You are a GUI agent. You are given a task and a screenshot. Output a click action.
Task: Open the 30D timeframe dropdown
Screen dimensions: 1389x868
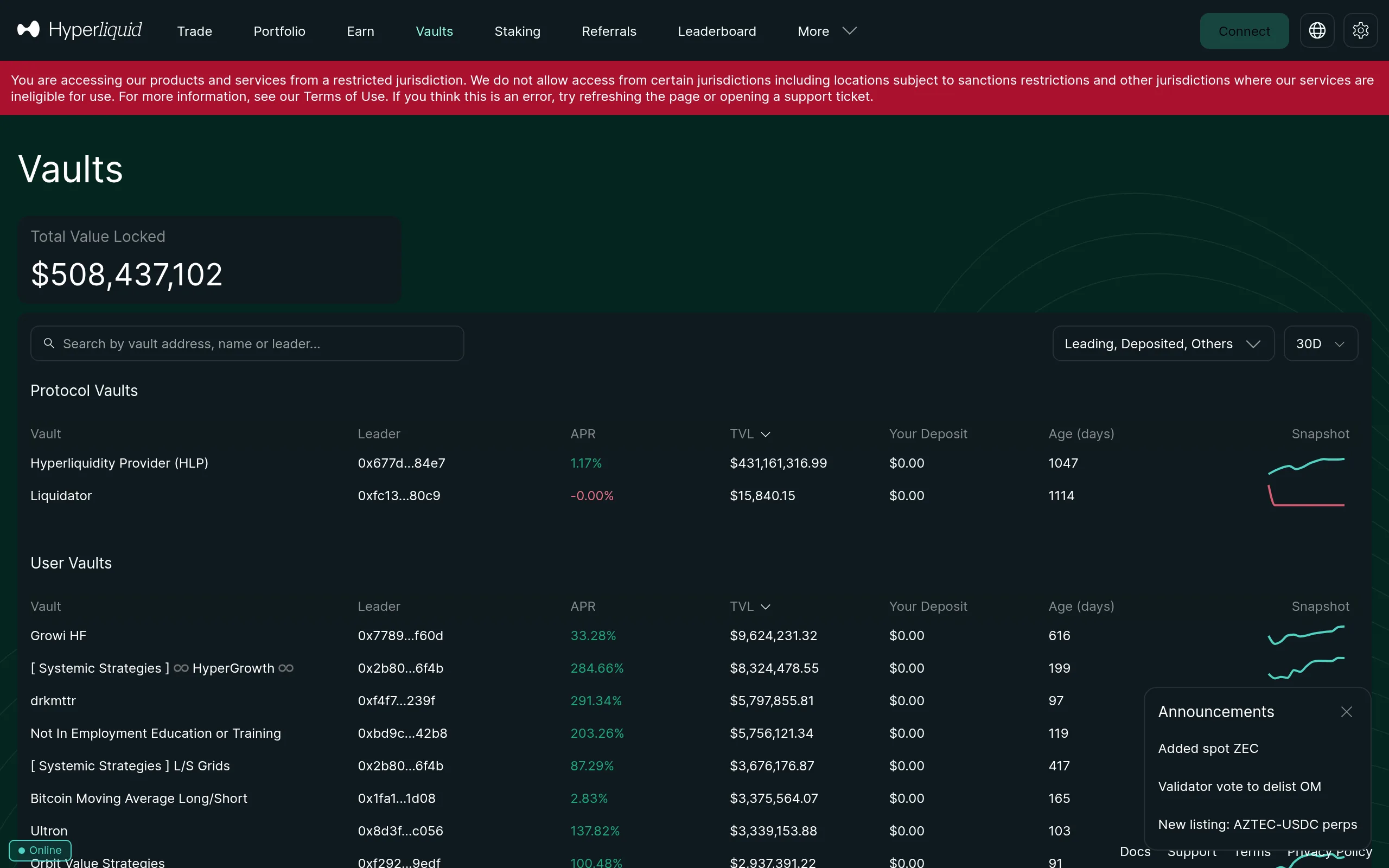click(x=1320, y=343)
